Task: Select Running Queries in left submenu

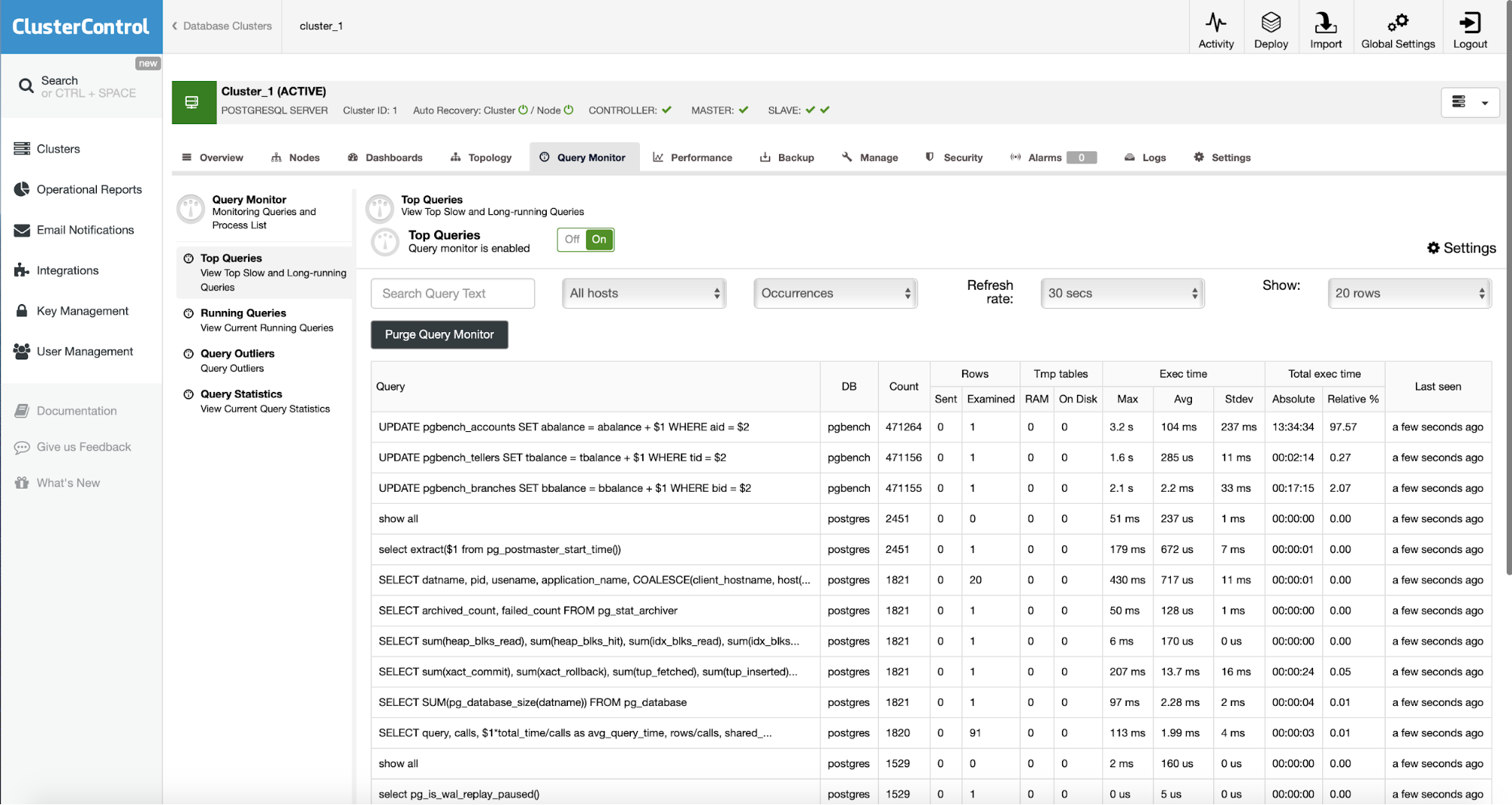Action: (265, 320)
